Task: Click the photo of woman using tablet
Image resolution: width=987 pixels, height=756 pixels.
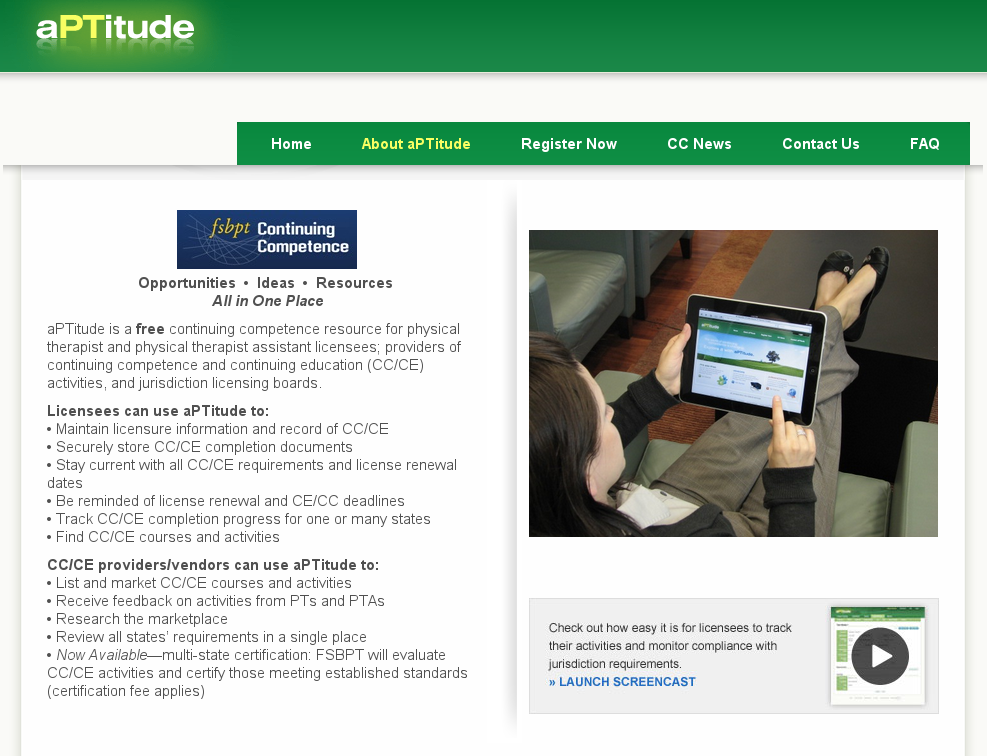Action: tap(733, 383)
